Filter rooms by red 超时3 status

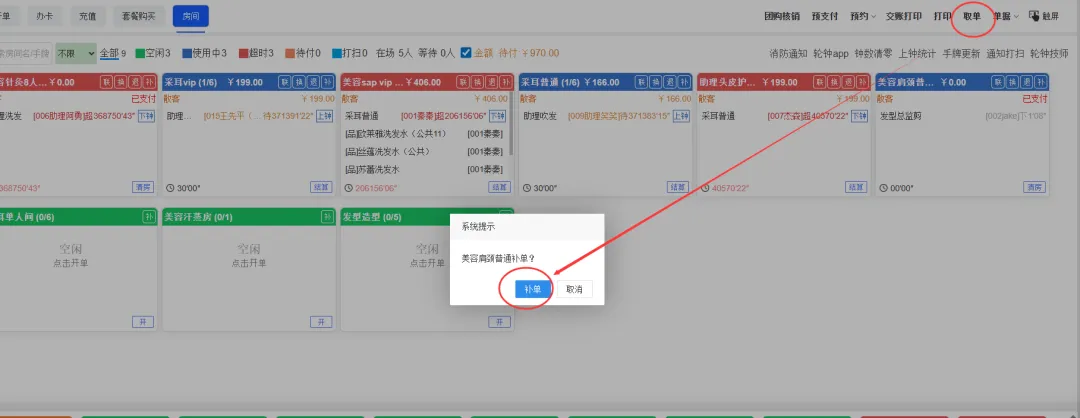[256, 53]
